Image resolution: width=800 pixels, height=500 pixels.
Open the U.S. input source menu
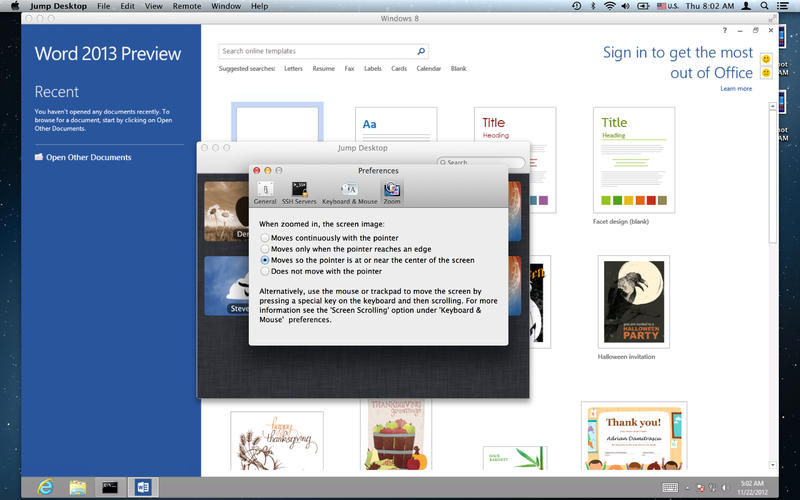click(668, 6)
